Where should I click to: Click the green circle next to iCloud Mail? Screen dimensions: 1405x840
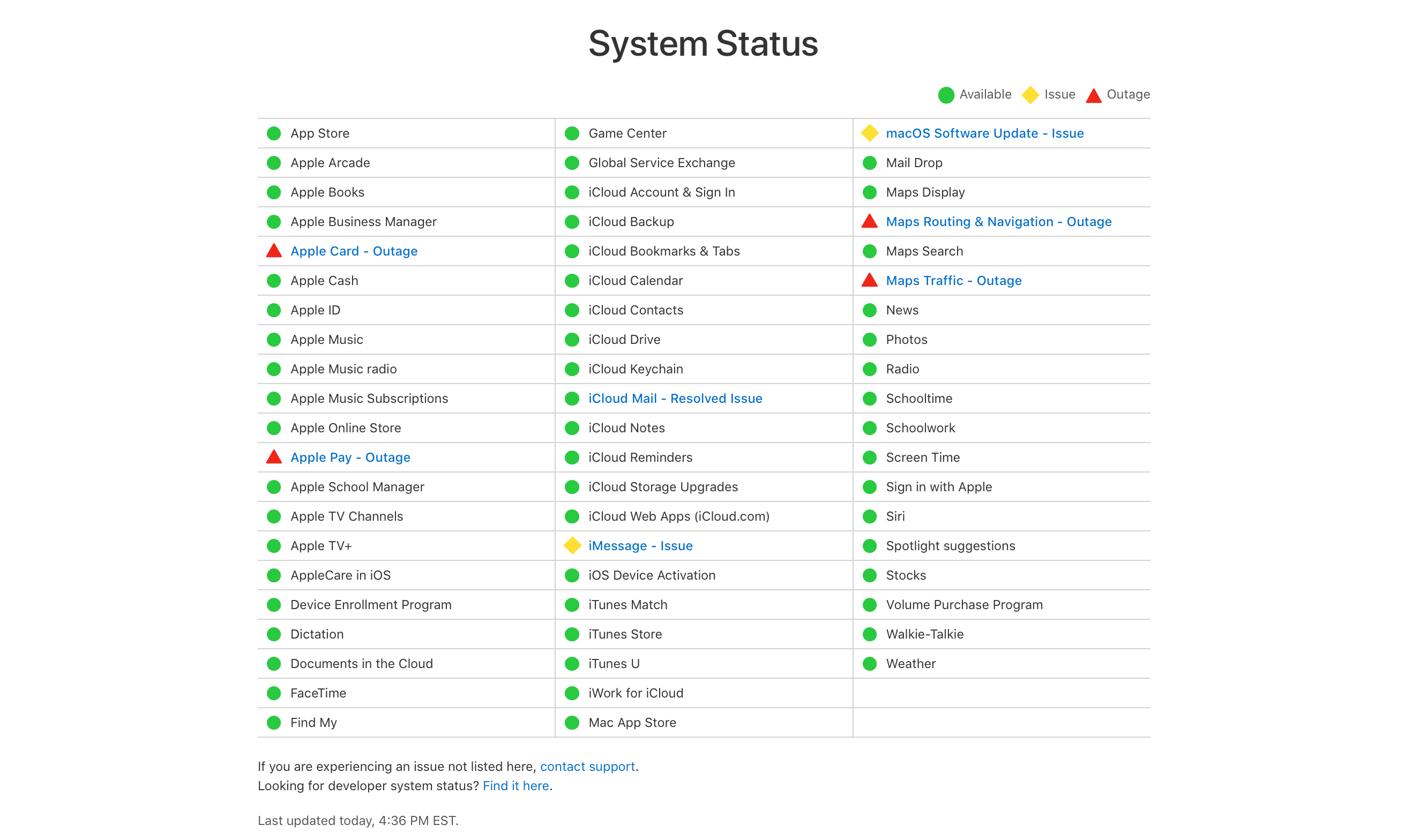[x=572, y=398]
